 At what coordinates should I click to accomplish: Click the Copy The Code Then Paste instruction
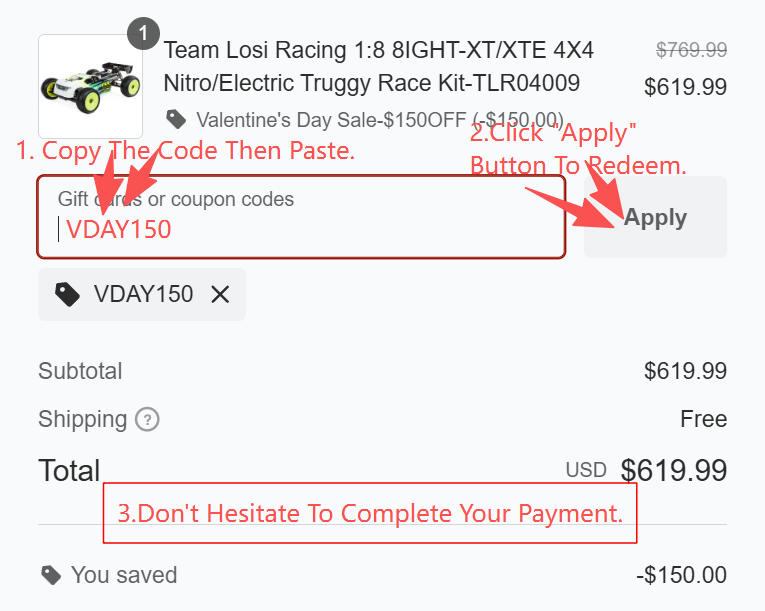point(185,151)
